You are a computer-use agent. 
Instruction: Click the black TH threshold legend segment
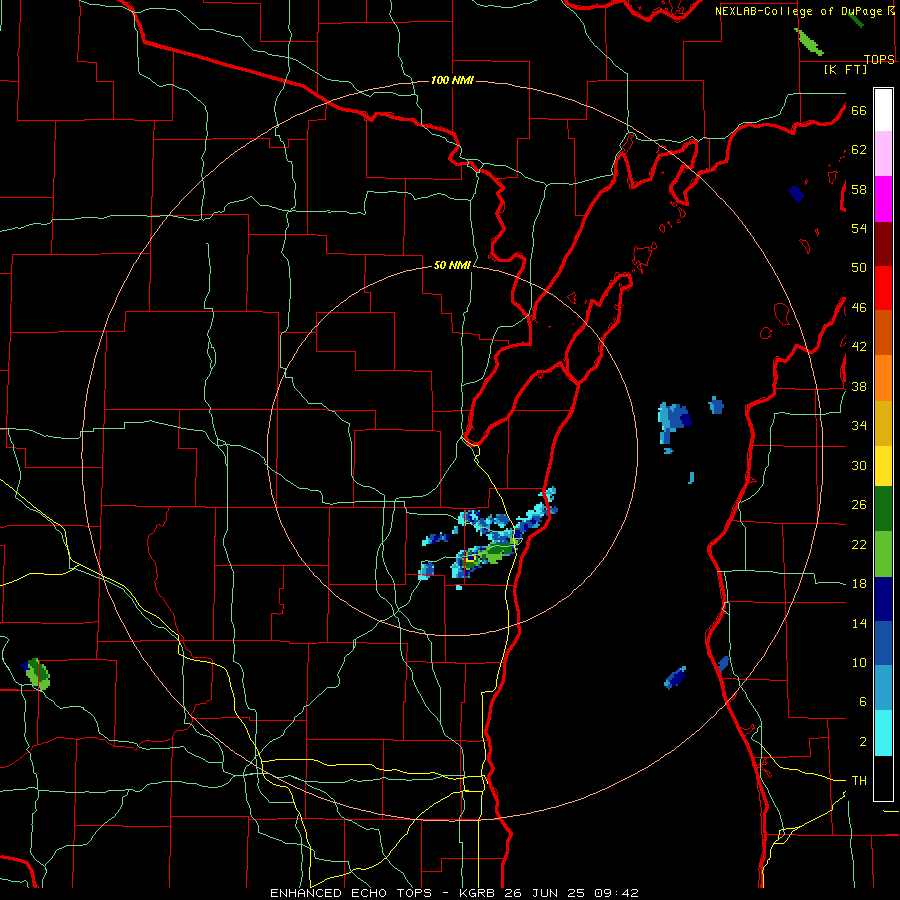point(883,778)
